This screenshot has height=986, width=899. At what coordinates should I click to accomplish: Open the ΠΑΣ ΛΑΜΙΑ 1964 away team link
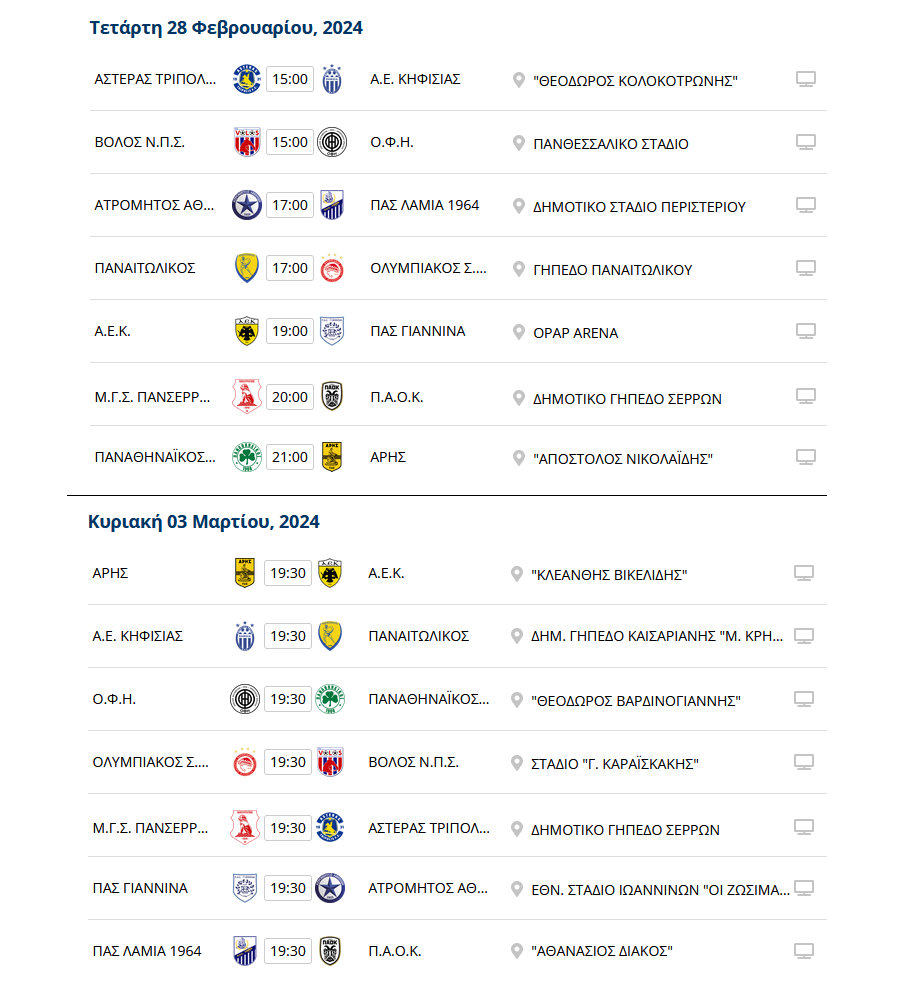[x=424, y=205]
